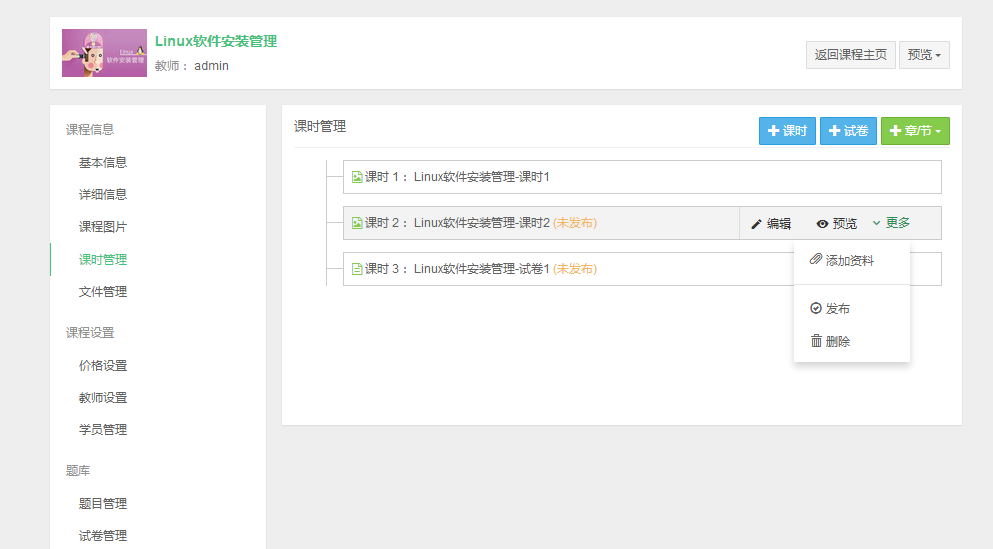Image resolution: width=993 pixels, height=549 pixels.
Task: Click the 返回课程主页 button
Action: click(x=851, y=55)
